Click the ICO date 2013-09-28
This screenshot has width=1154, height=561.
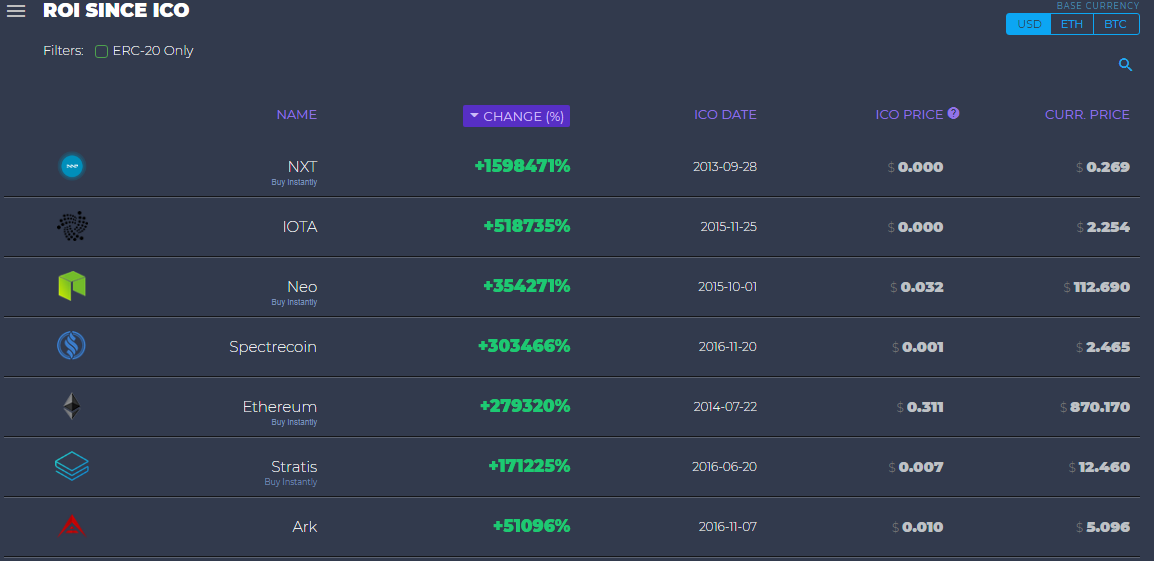click(725, 166)
